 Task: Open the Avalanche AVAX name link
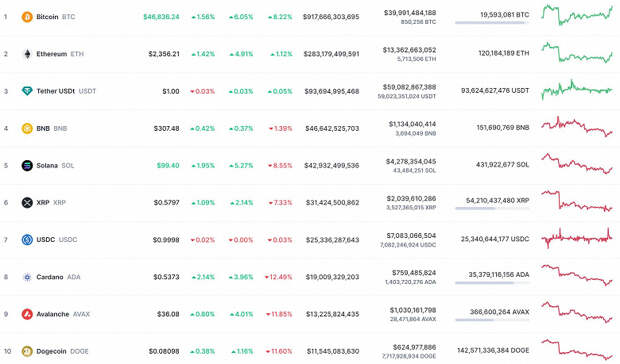(63, 314)
